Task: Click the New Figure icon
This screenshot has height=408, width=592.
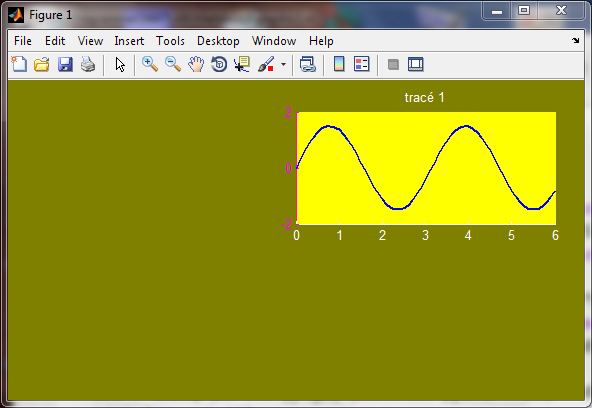Action: [x=19, y=64]
